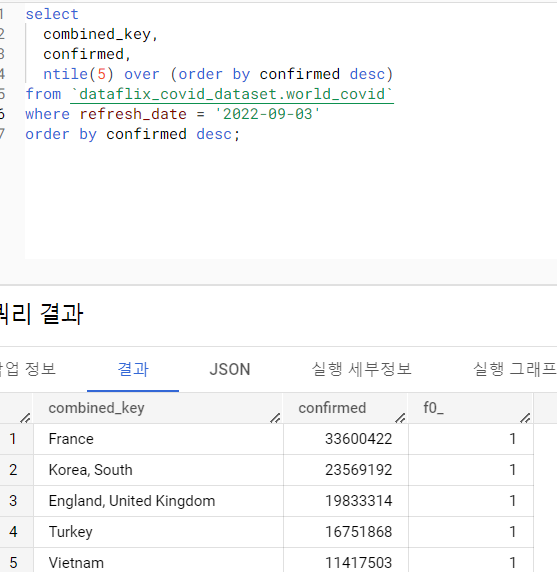
Task: Open the 실행 그래프 tab
Action: [x=514, y=369]
